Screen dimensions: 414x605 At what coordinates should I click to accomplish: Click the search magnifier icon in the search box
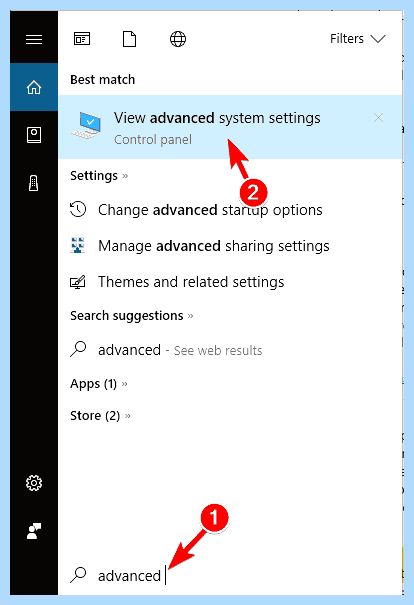(x=78, y=575)
